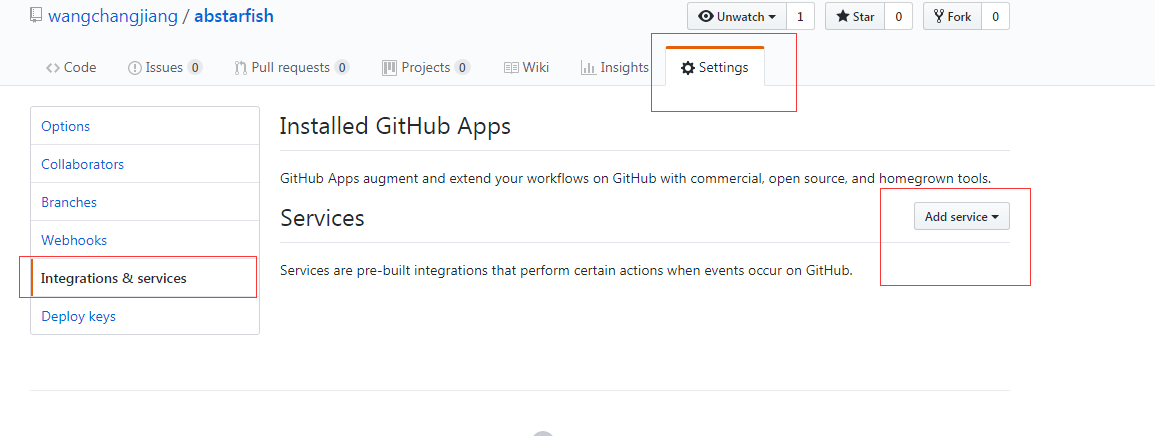Click the Pull requests branch icon

pos(240,68)
